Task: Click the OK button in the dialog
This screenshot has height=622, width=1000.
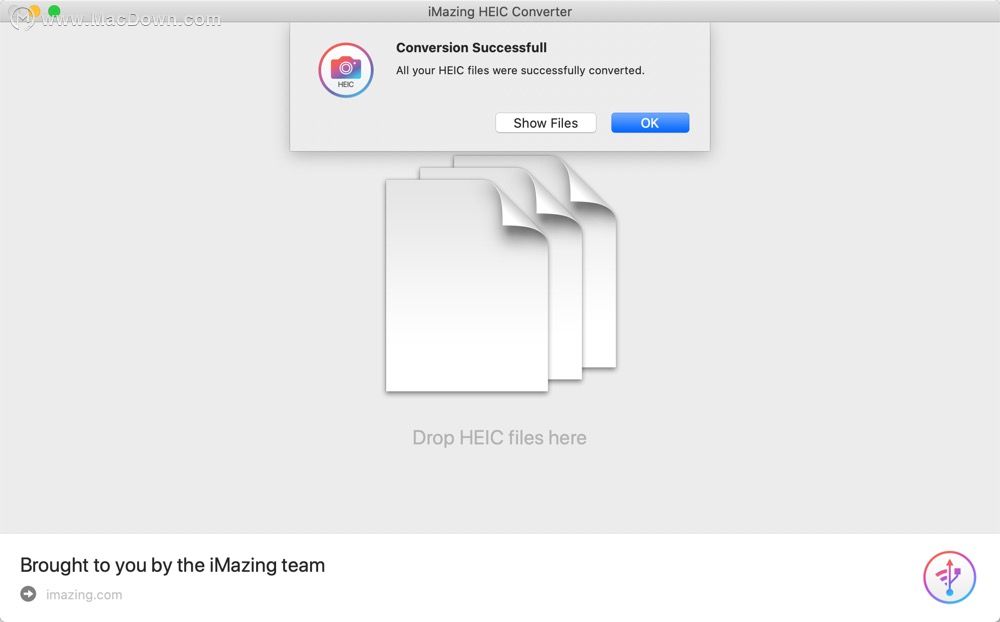Action: 650,122
